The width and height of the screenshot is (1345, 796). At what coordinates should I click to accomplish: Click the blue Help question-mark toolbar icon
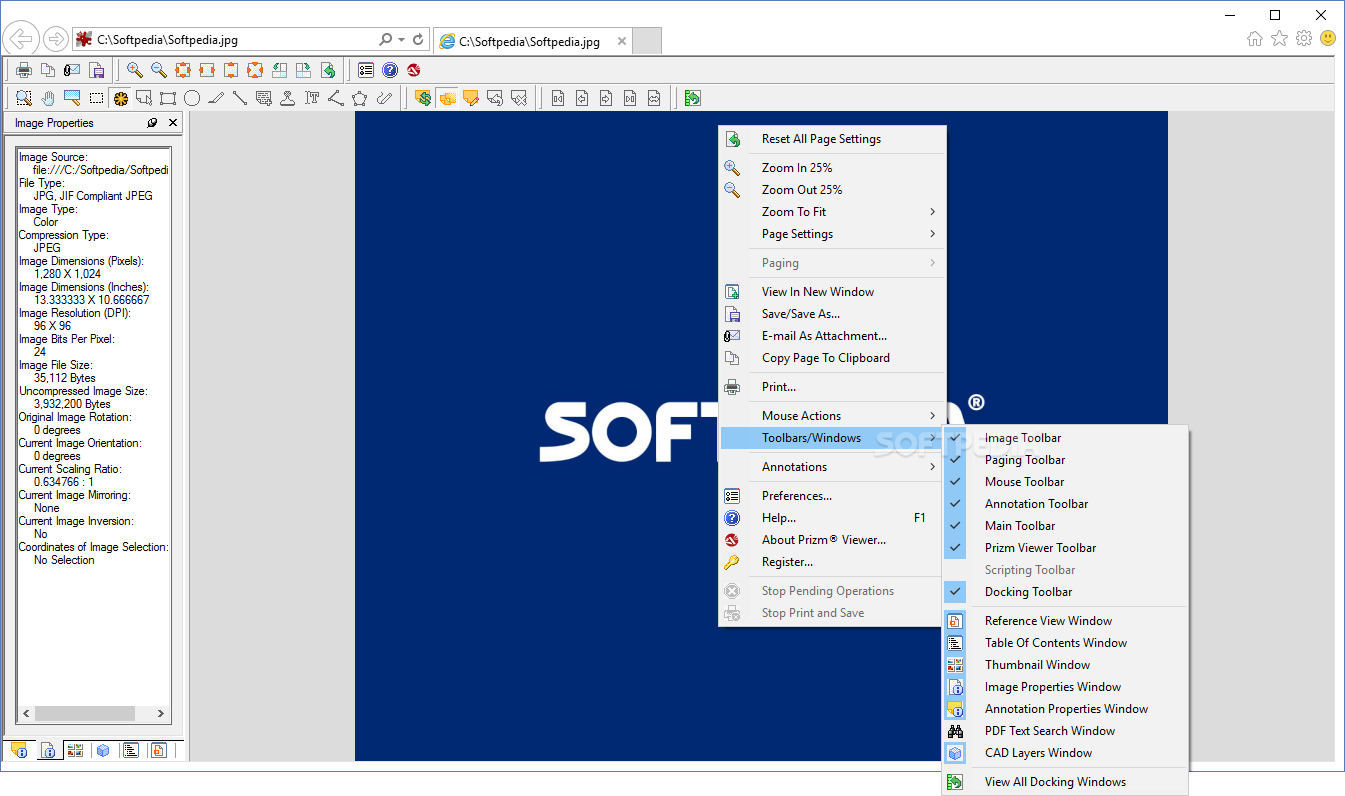390,70
